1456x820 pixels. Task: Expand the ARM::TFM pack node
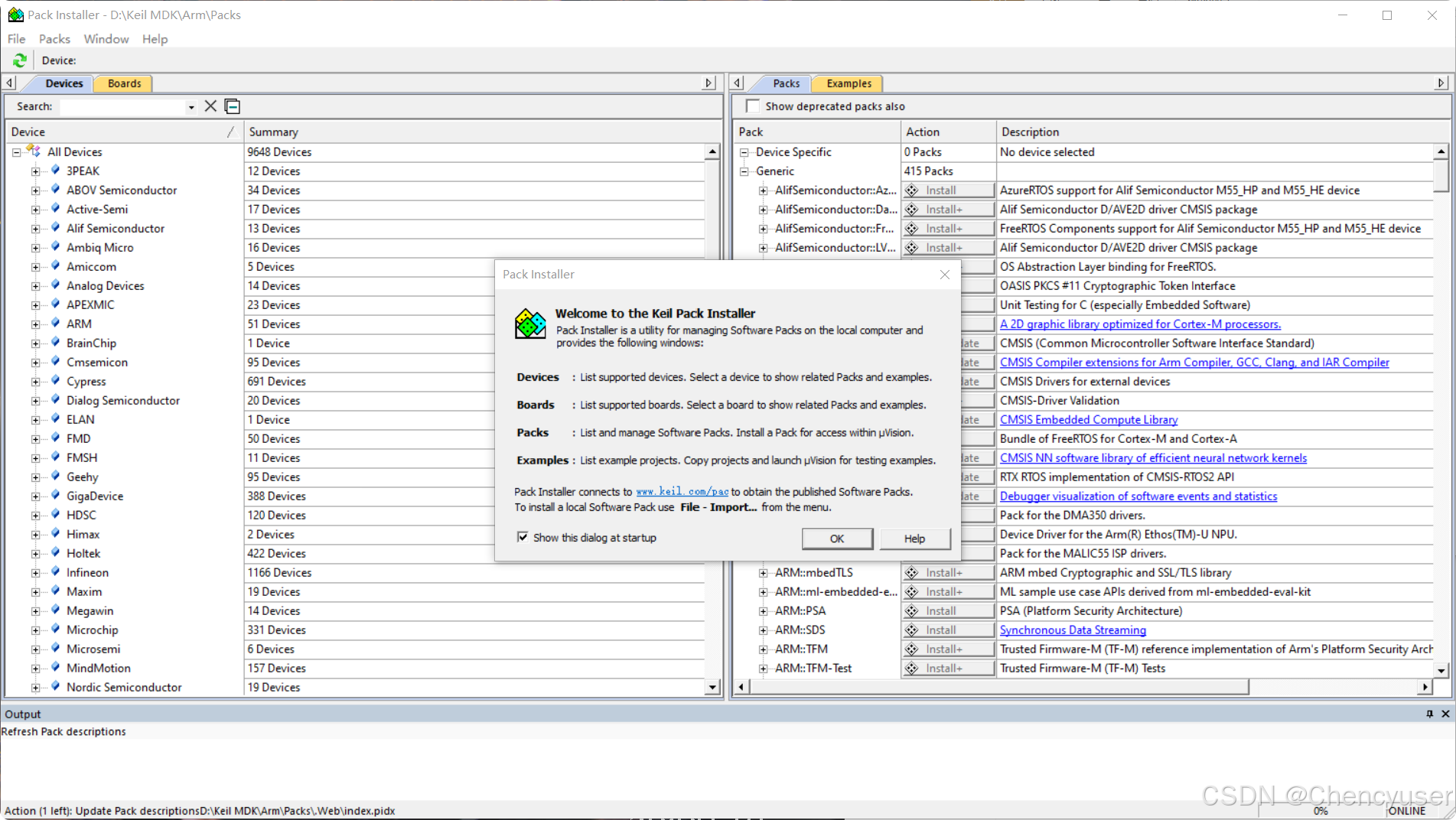[x=763, y=649]
